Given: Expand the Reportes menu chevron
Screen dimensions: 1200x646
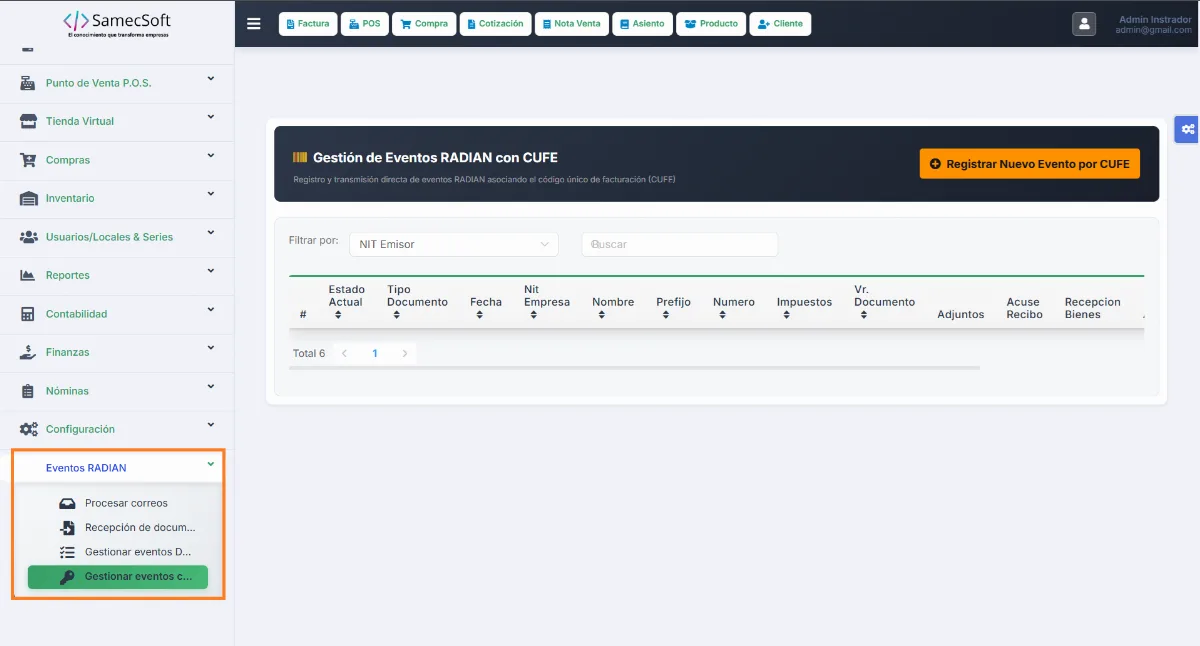Looking at the screenshot, I should [x=211, y=271].
